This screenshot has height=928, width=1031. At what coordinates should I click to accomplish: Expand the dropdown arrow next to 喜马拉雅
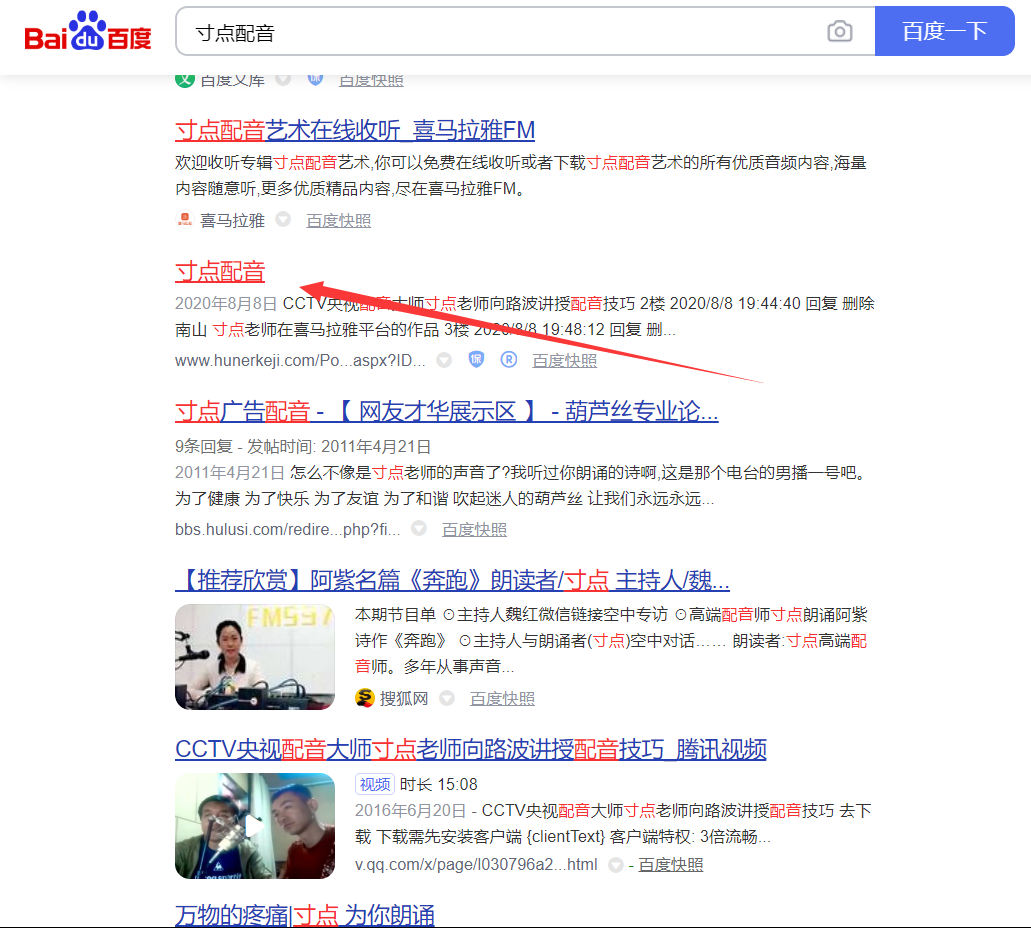click(x=283, y=220)
